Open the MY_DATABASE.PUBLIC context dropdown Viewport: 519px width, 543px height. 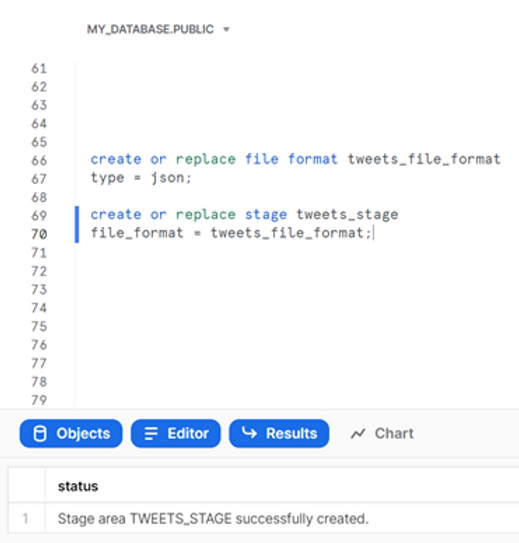pyautogui.click(x=158, y=29)
